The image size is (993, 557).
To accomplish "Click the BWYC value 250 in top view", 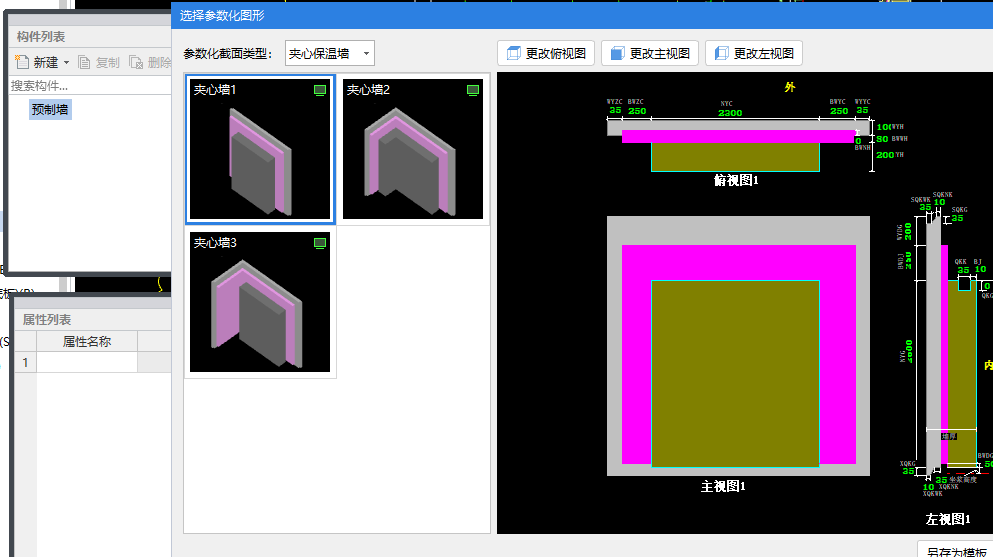I will tap(839, 111).
